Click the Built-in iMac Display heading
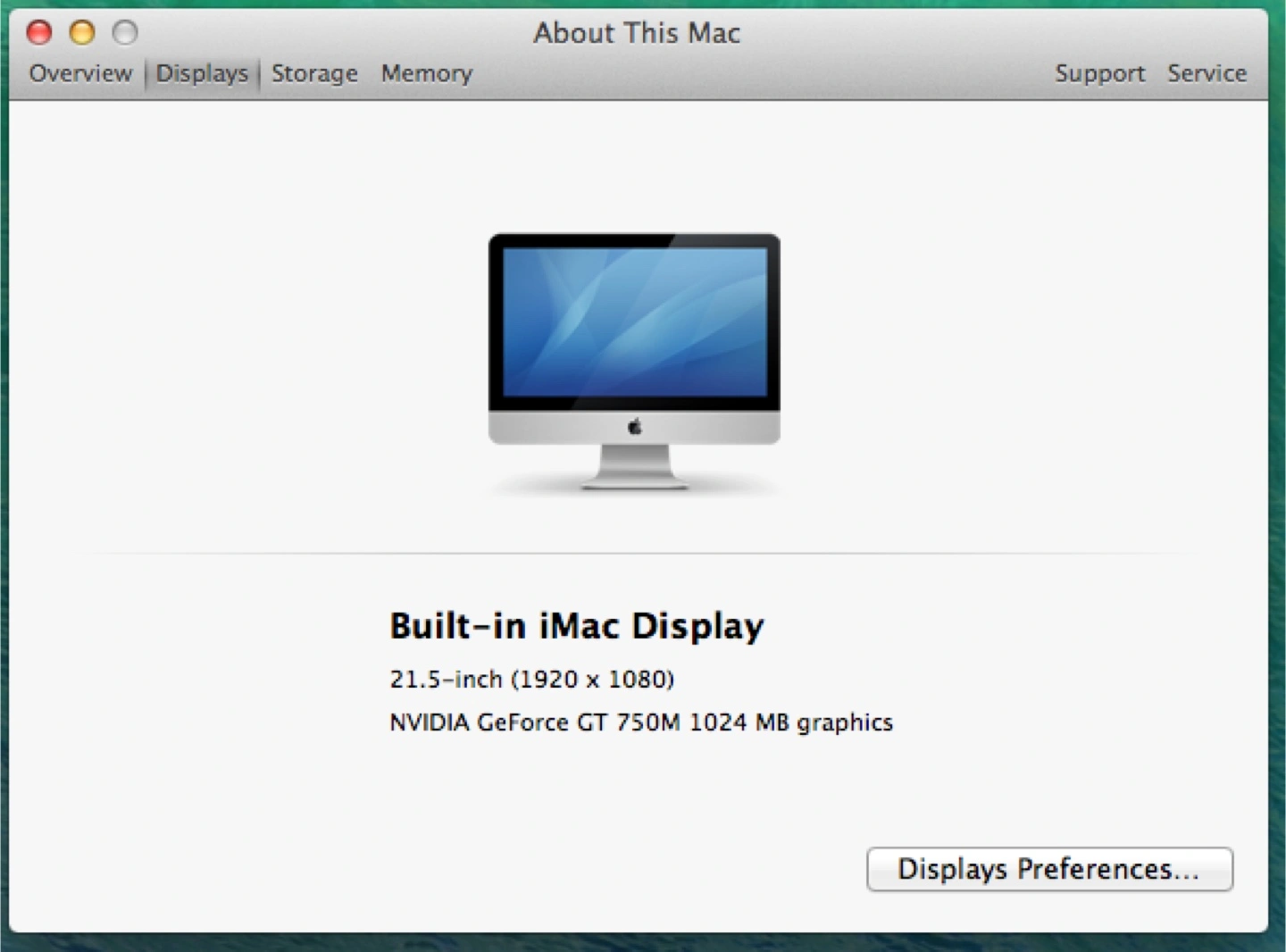Viewport: 1286px width, 952px height. (x=577, y=626)
